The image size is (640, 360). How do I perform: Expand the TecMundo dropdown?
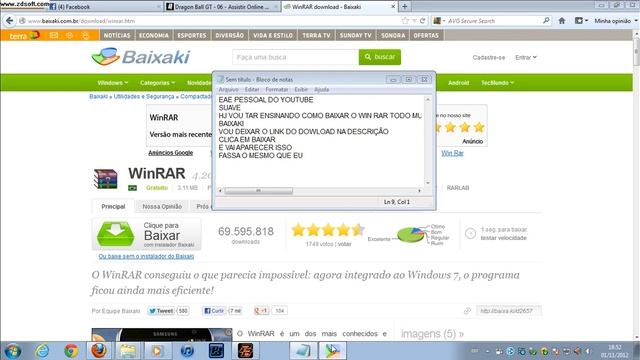click(497, 83)
